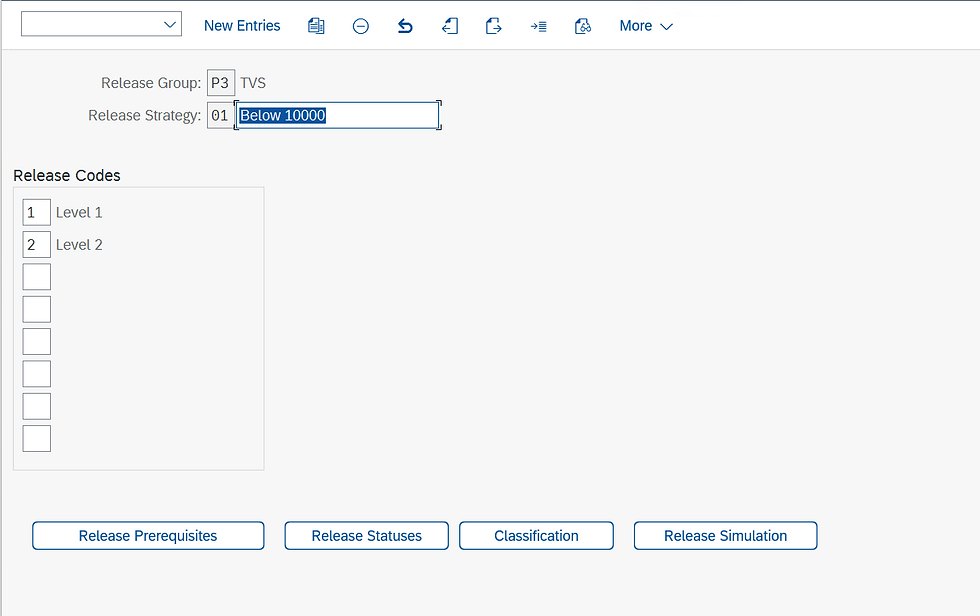Click the description field showing Below 10000
The image size is (980, 616).
click(x=338, y=116)
